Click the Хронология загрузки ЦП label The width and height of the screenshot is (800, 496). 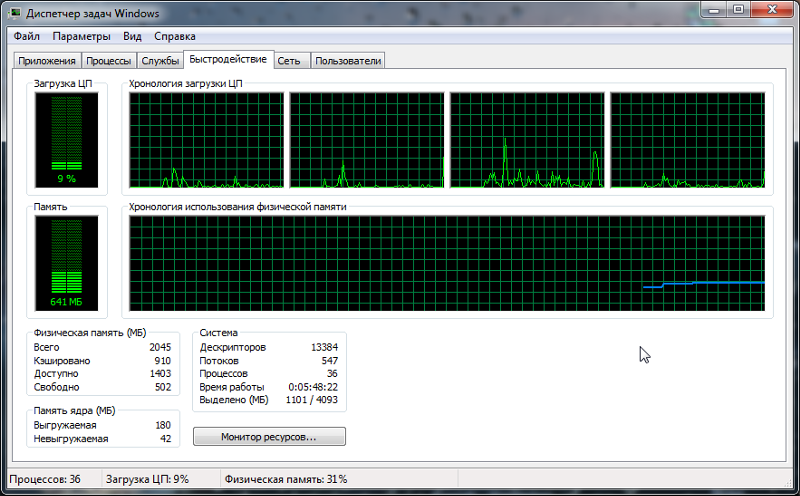[186, 84]
